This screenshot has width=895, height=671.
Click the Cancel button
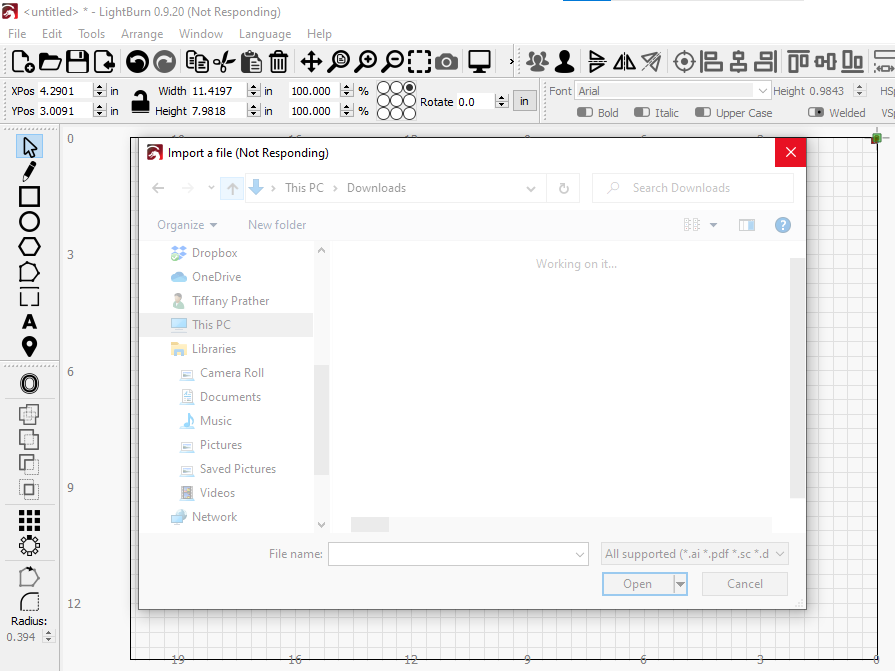click(744, 584)
